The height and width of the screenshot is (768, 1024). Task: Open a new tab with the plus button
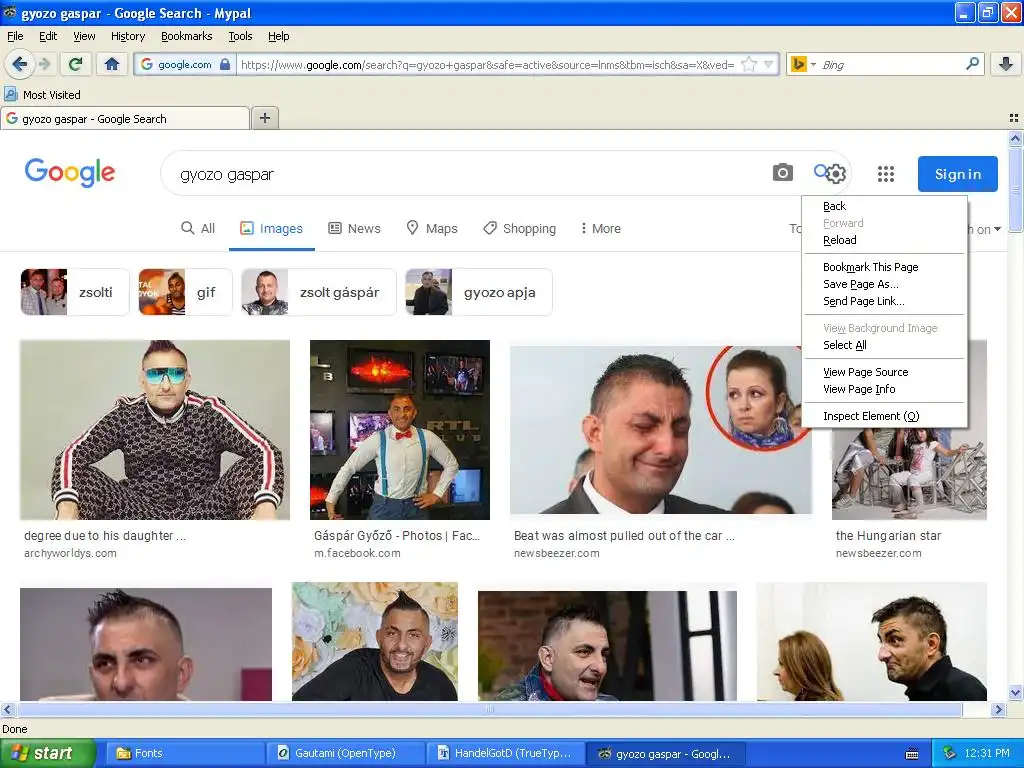pos(264,118)
